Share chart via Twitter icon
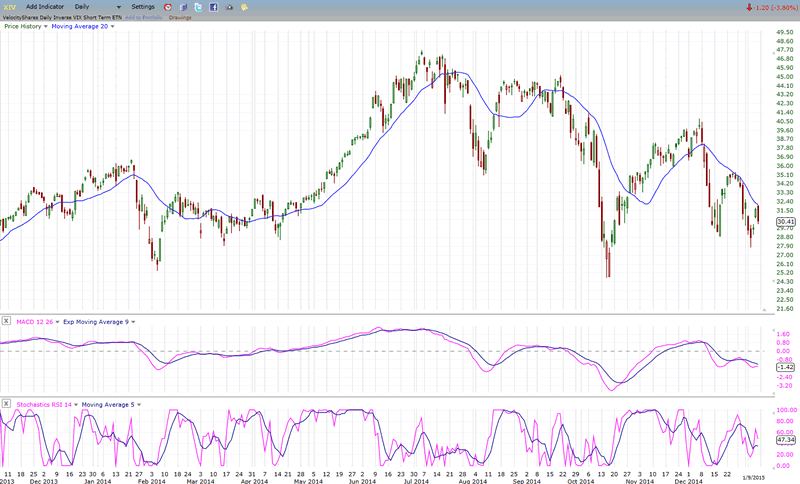The width and height of the screenshot is (800, 484). point(198,6)
